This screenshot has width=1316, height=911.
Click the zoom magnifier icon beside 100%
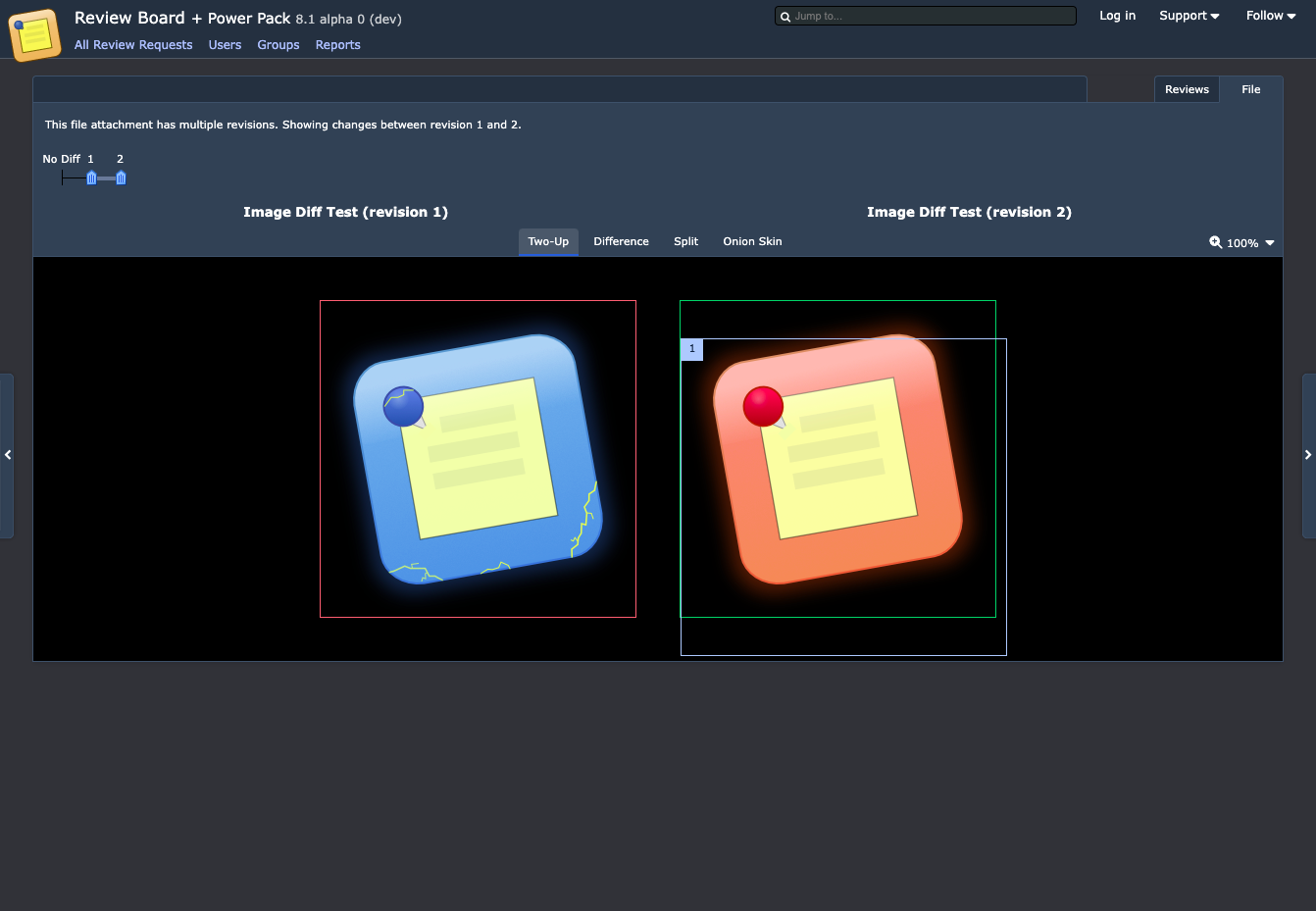coord(1216,242)
